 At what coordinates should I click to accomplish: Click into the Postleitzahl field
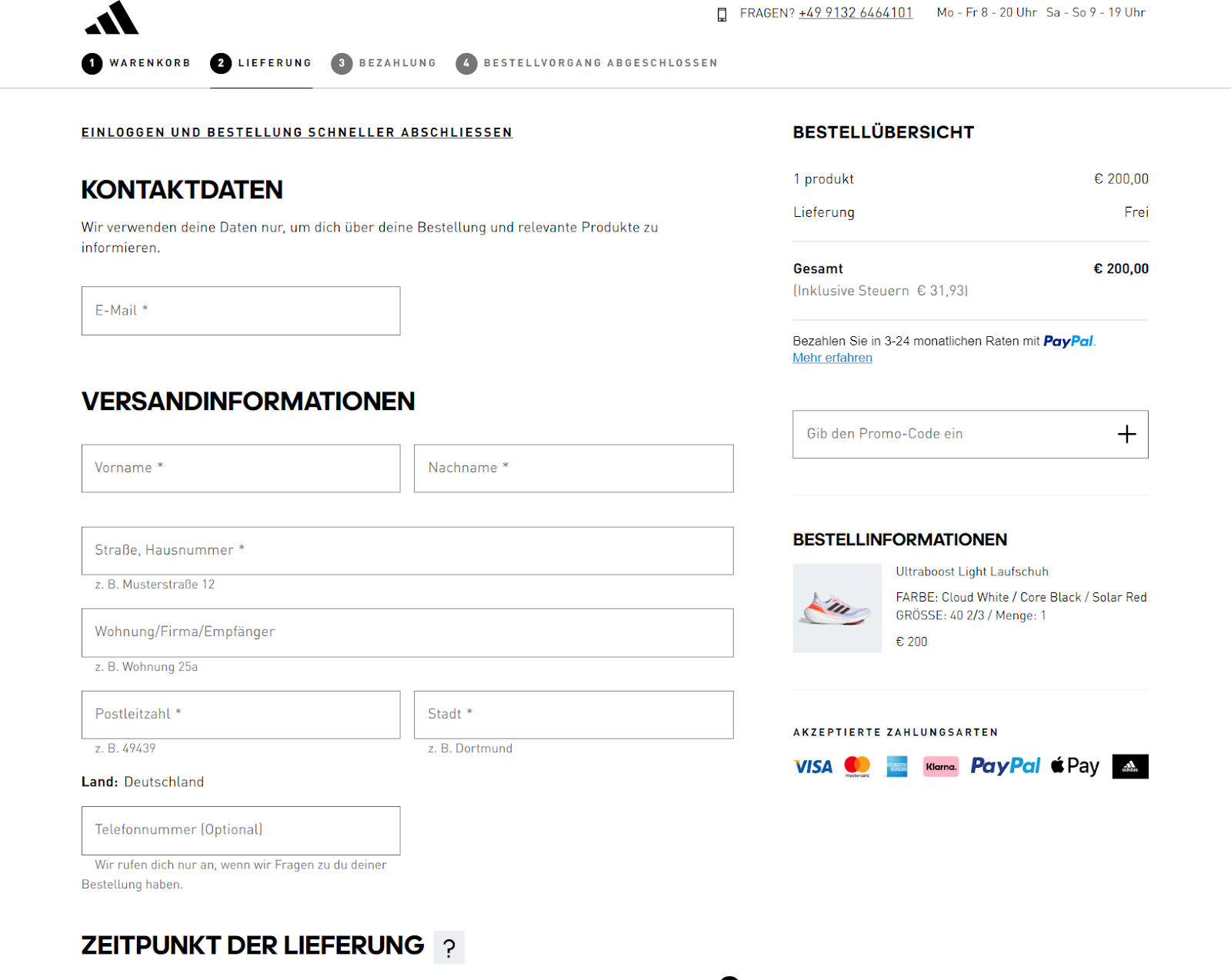pyautogui.click(x=241, y=715)
